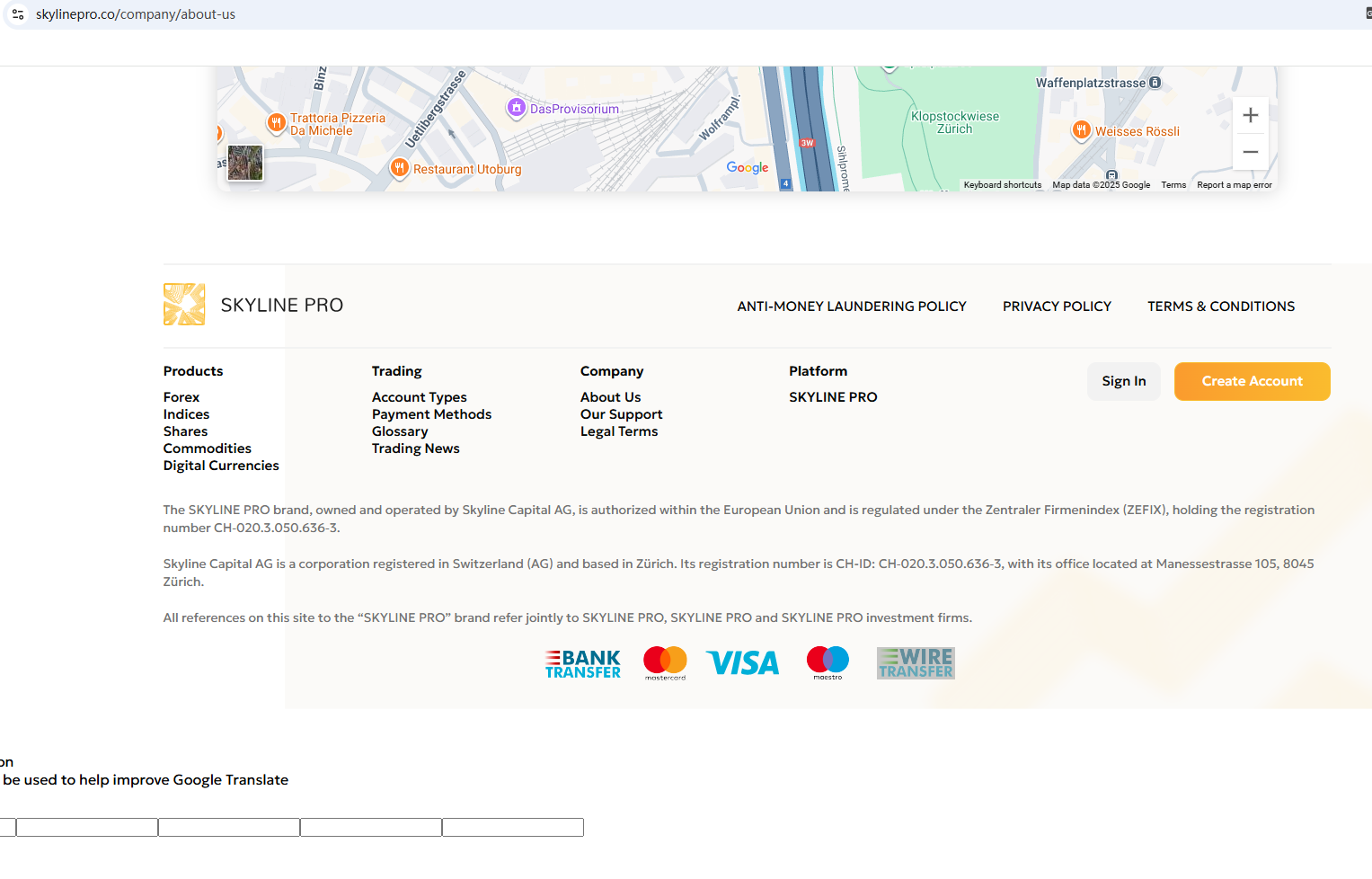Open the Trading News link
The image size is (1372, 879).
point(416,448)
